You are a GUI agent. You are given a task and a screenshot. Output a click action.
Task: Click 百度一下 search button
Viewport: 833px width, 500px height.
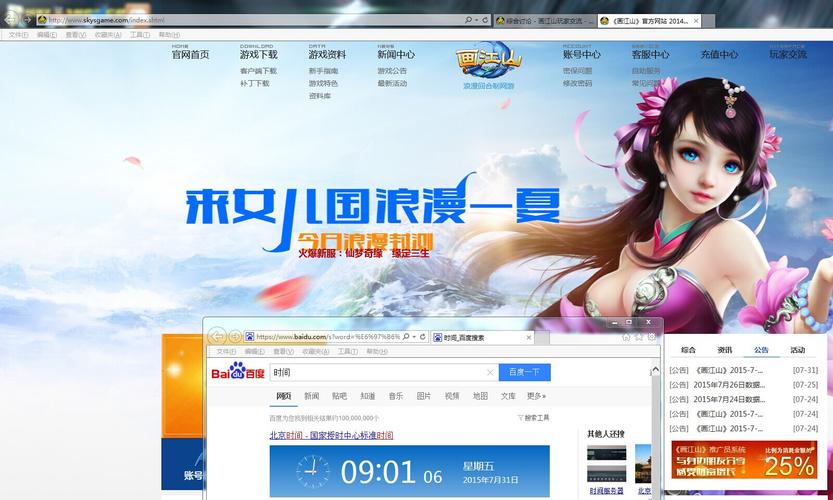tap(524, 372)
